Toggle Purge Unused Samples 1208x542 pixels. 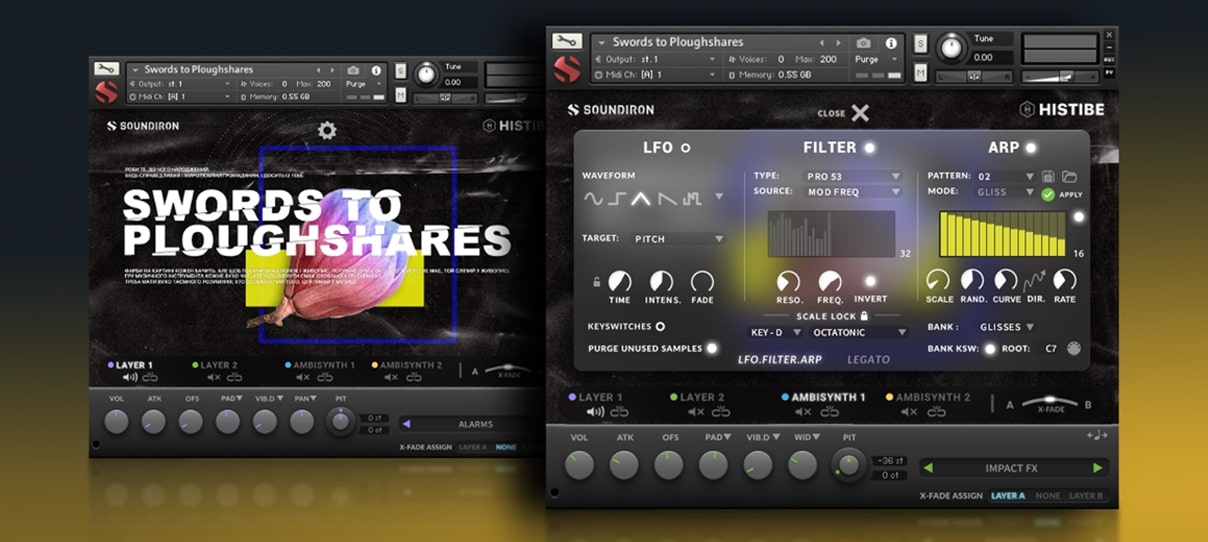[712, 348]
